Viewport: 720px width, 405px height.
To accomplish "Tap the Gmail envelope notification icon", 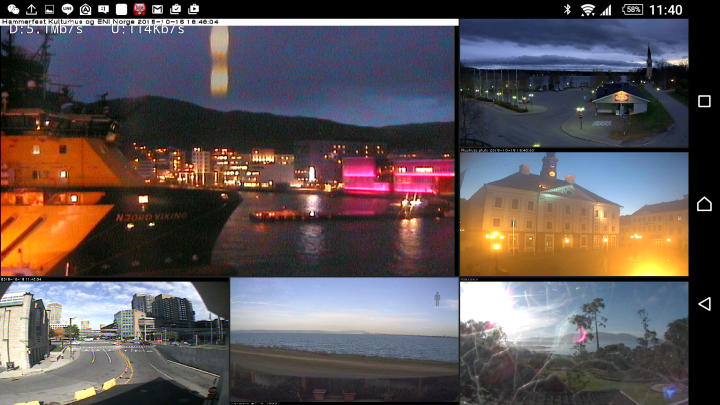I will point(157,9).
